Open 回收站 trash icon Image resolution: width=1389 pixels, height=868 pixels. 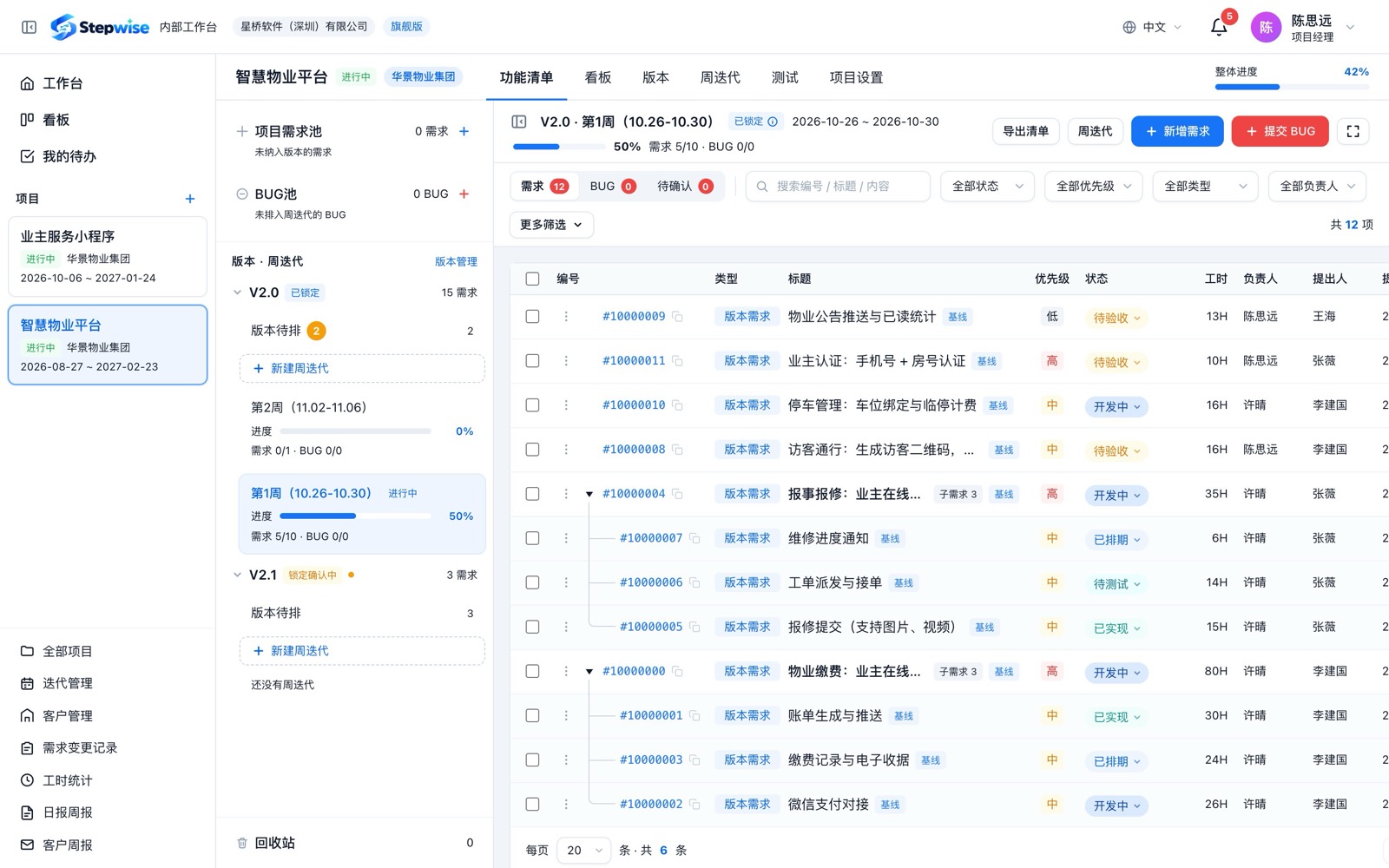pyautogui.click(x=242, y=843)
